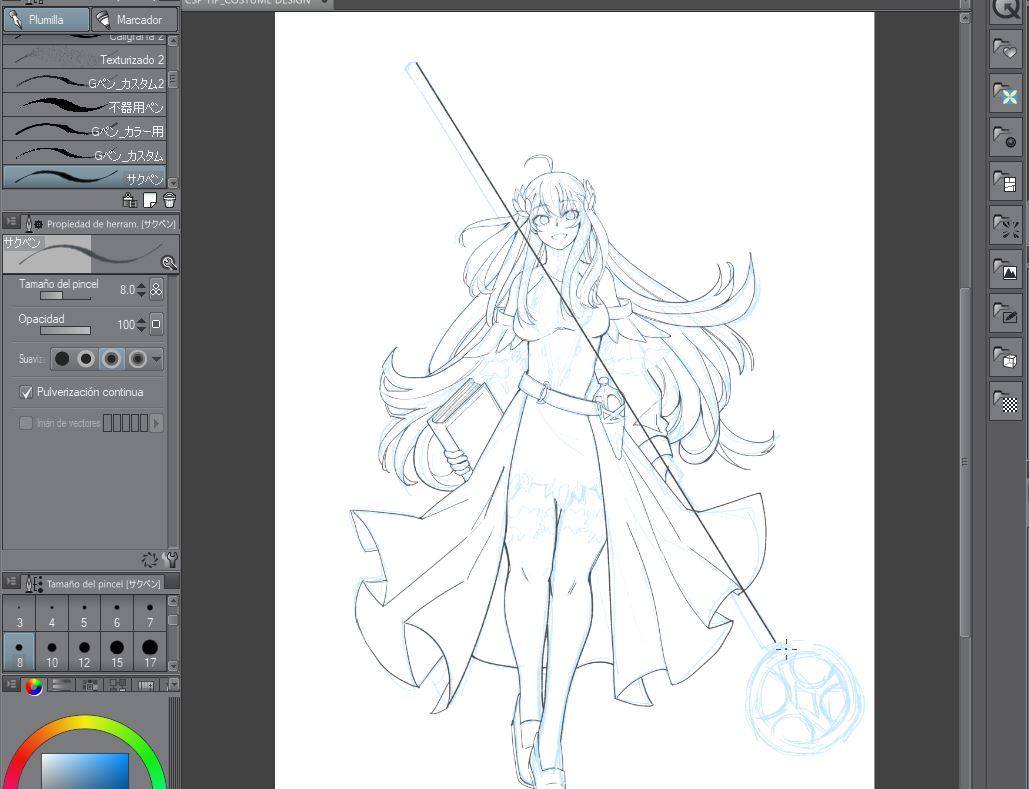Open the brush/pen materials folder

1005,313
